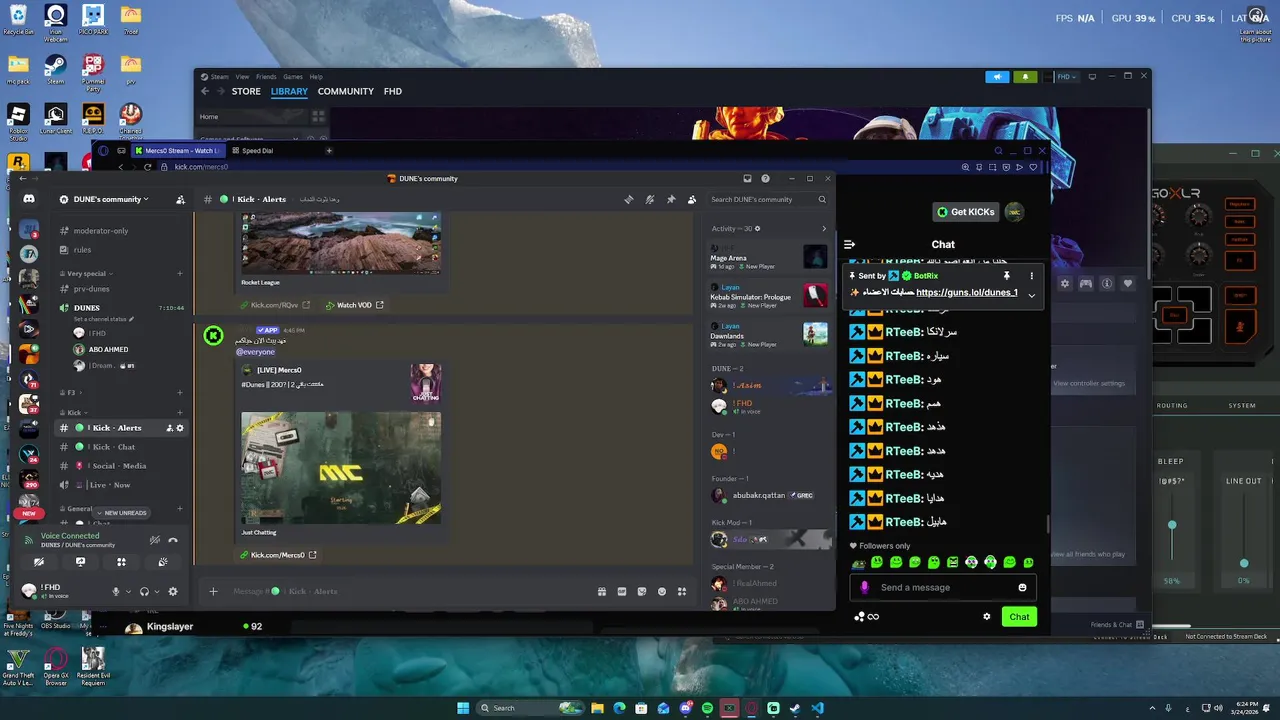Mute the microphone in Discord user panel
1280x720 pixels.
pos(115,591)
